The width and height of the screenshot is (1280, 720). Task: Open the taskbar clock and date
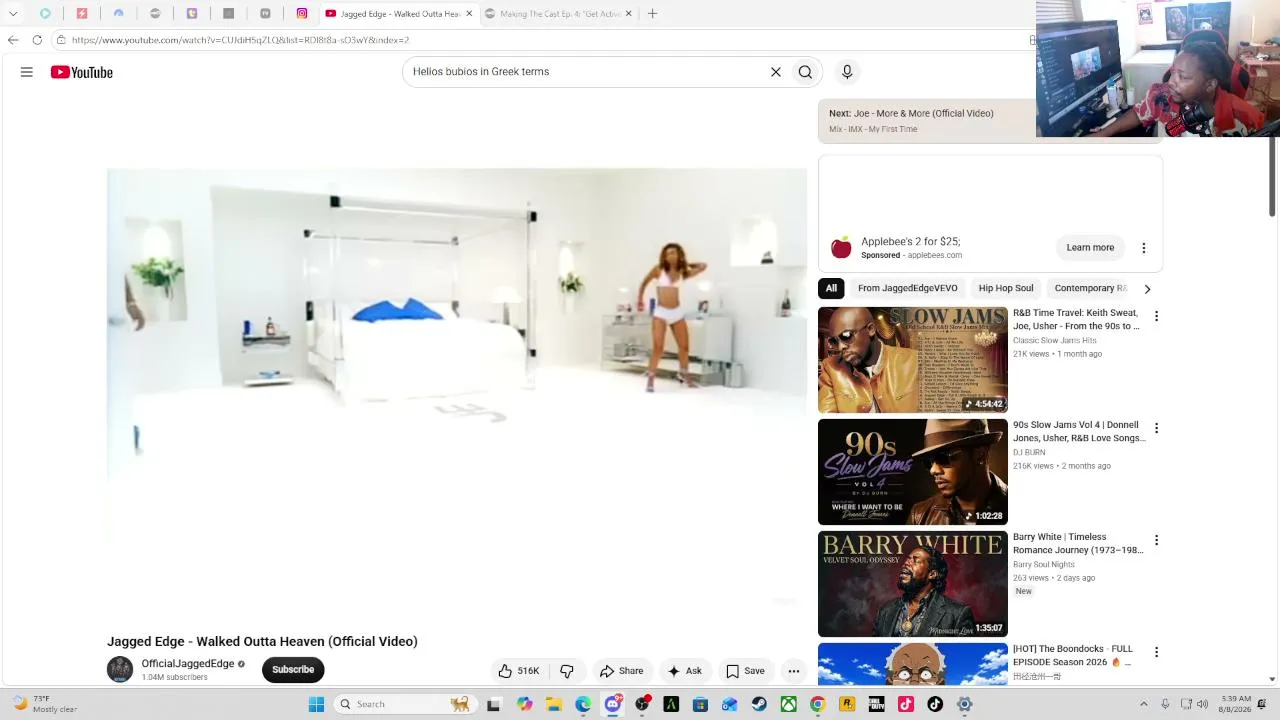click(1234, 704)
